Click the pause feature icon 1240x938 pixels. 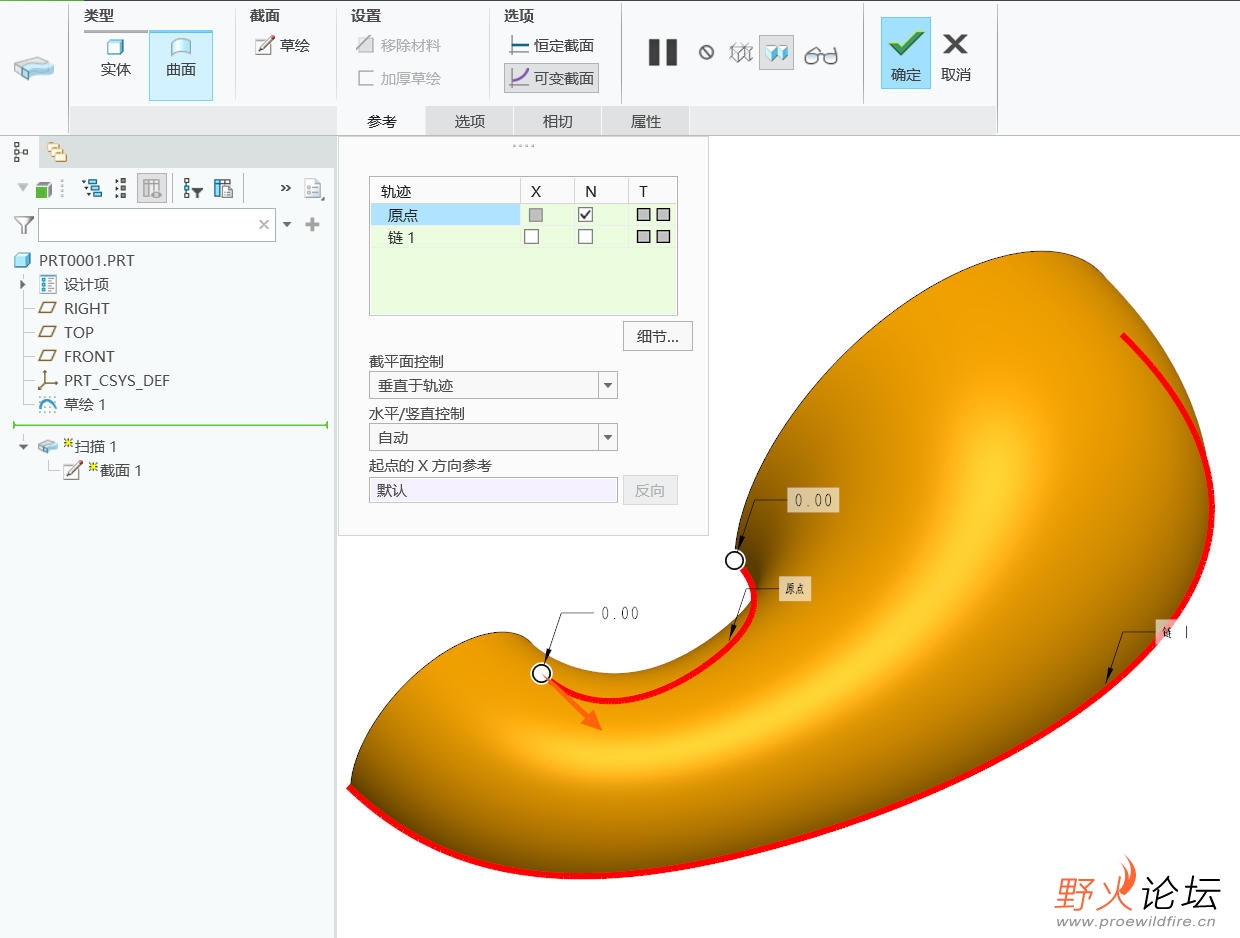663,52
